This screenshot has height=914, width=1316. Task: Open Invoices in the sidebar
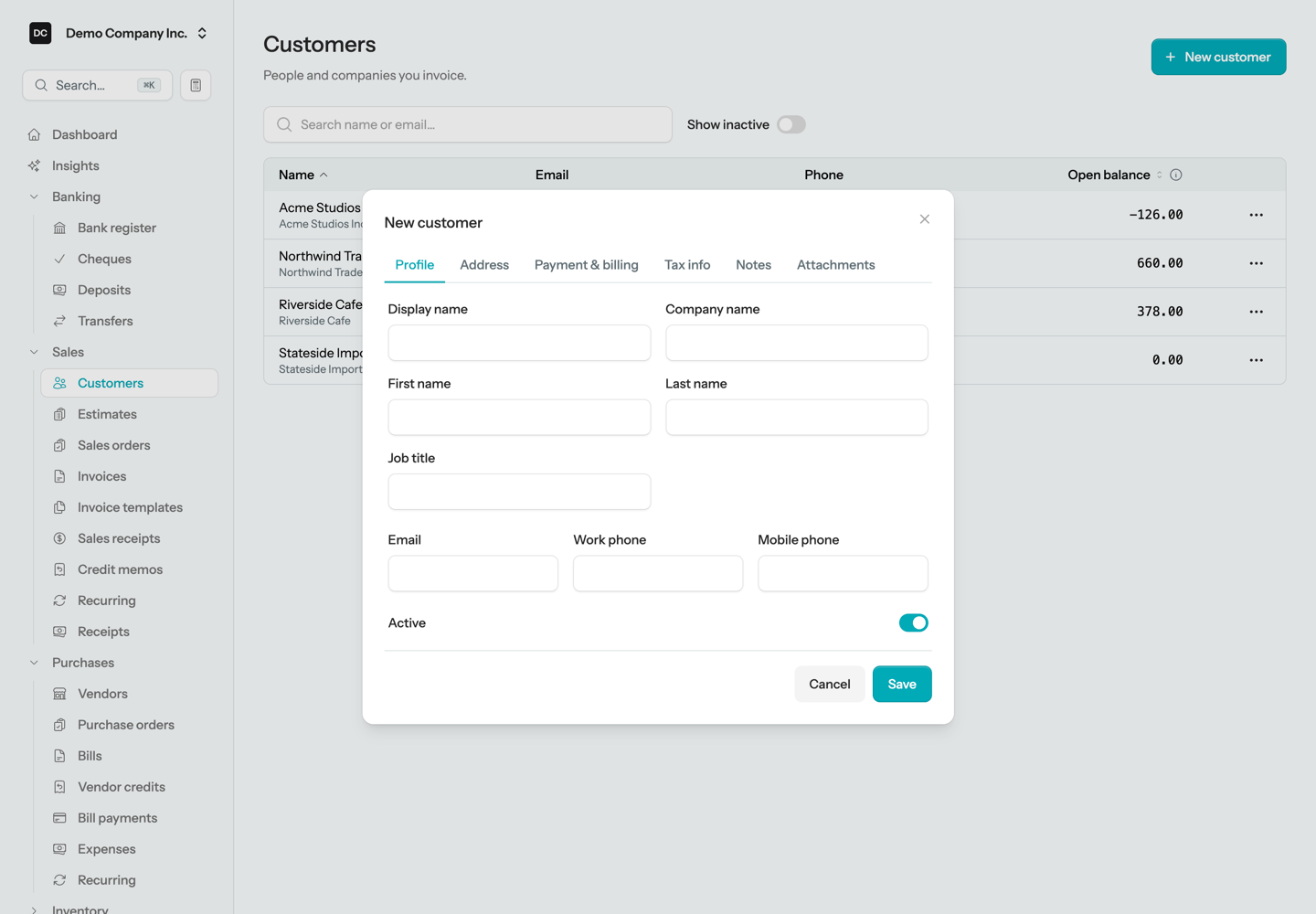[129, 476]
